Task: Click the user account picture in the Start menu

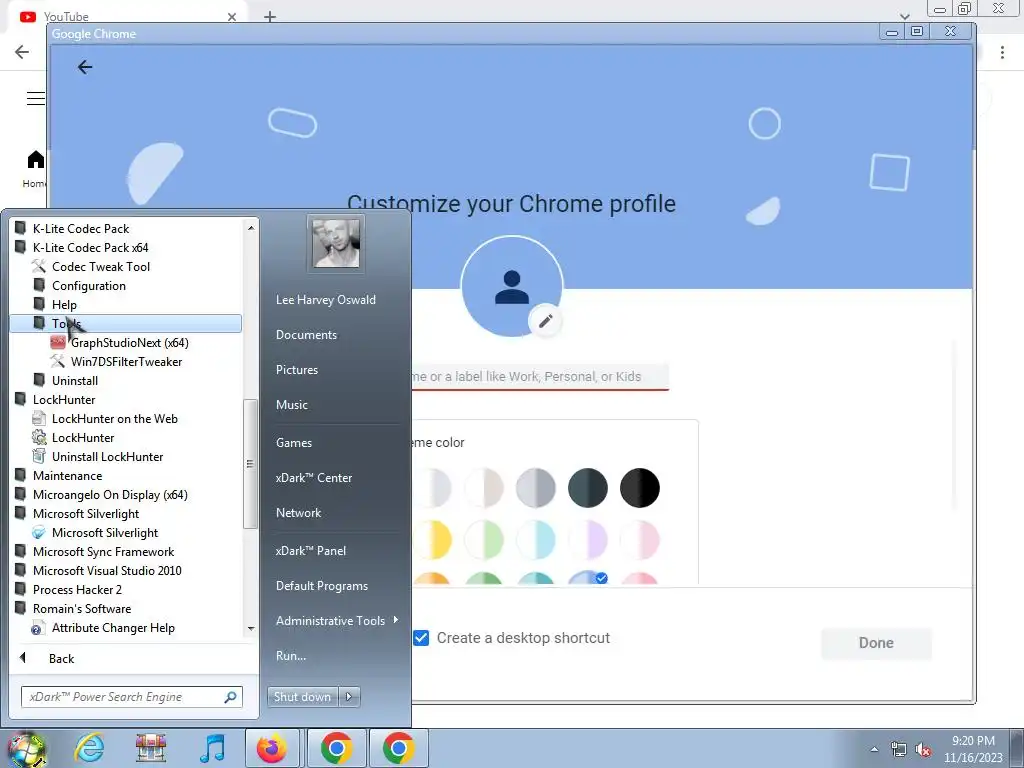Action: click(336, 243)
